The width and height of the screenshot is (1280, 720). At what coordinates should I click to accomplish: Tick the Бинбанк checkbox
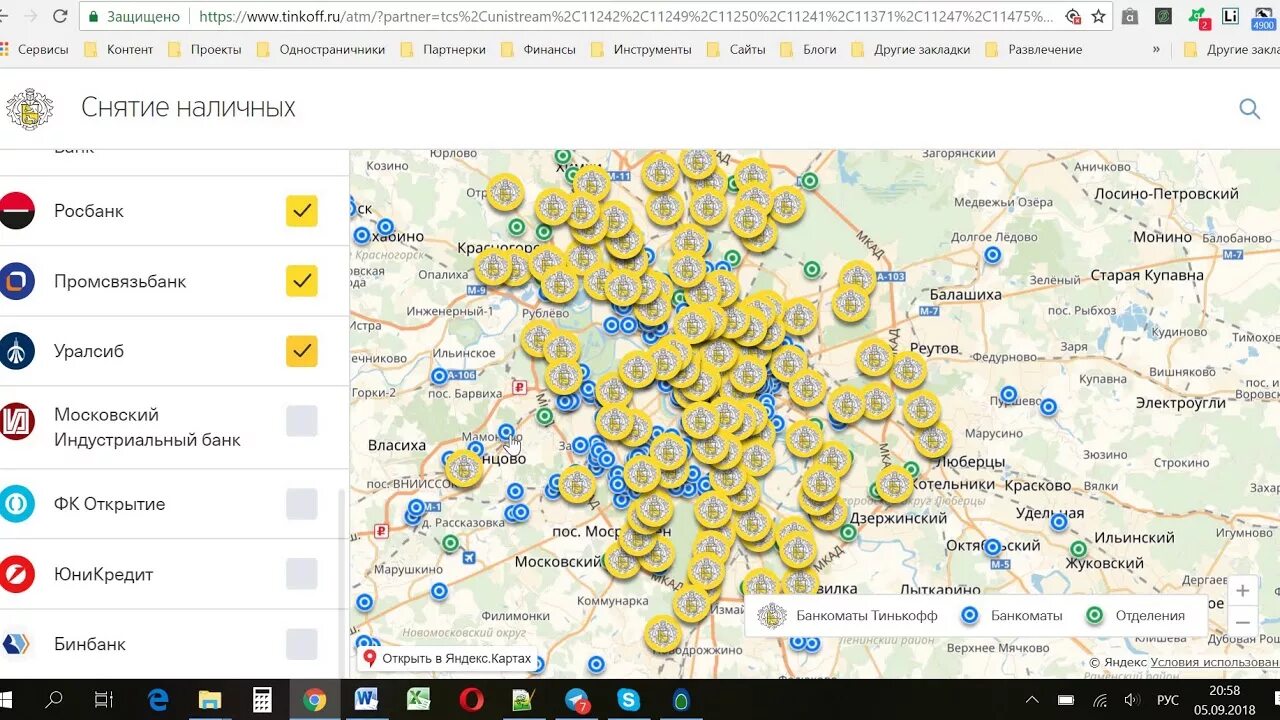(302, 644)
